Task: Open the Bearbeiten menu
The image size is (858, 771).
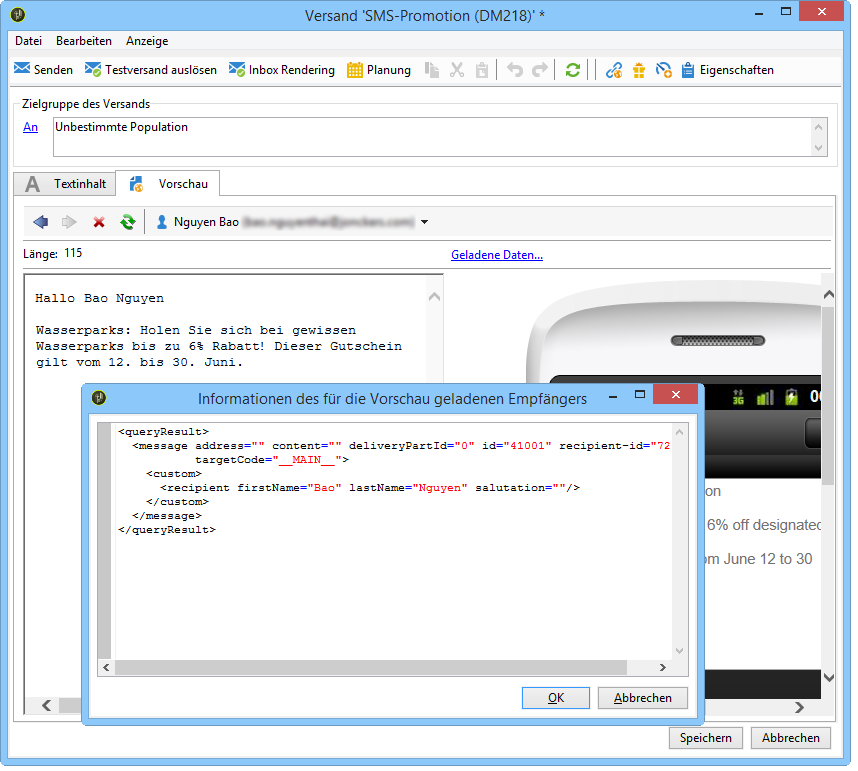Action: (x=84, y=41)
